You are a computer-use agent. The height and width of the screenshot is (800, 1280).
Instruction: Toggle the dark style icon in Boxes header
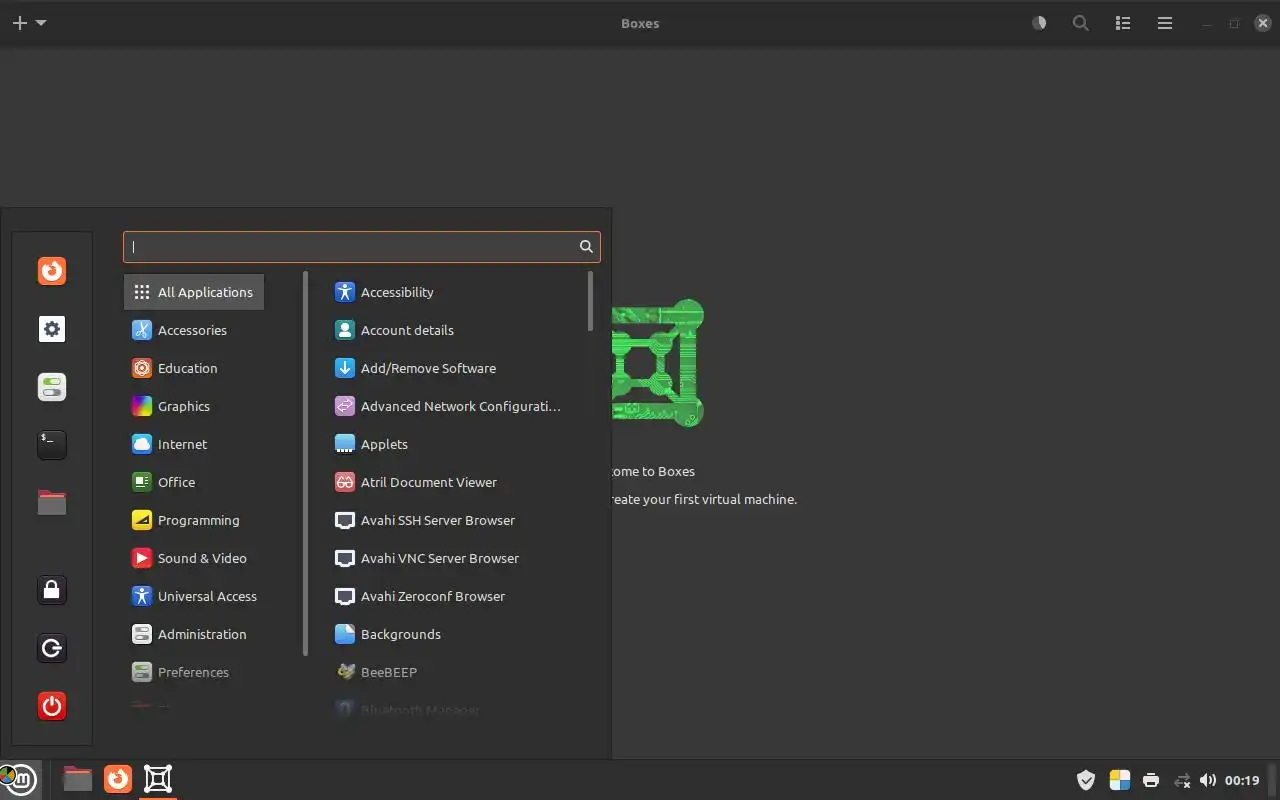pos(1039,23)
